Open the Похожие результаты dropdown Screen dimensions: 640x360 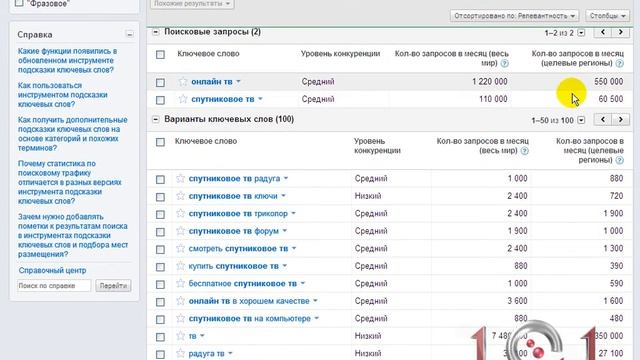pos(192,4)
